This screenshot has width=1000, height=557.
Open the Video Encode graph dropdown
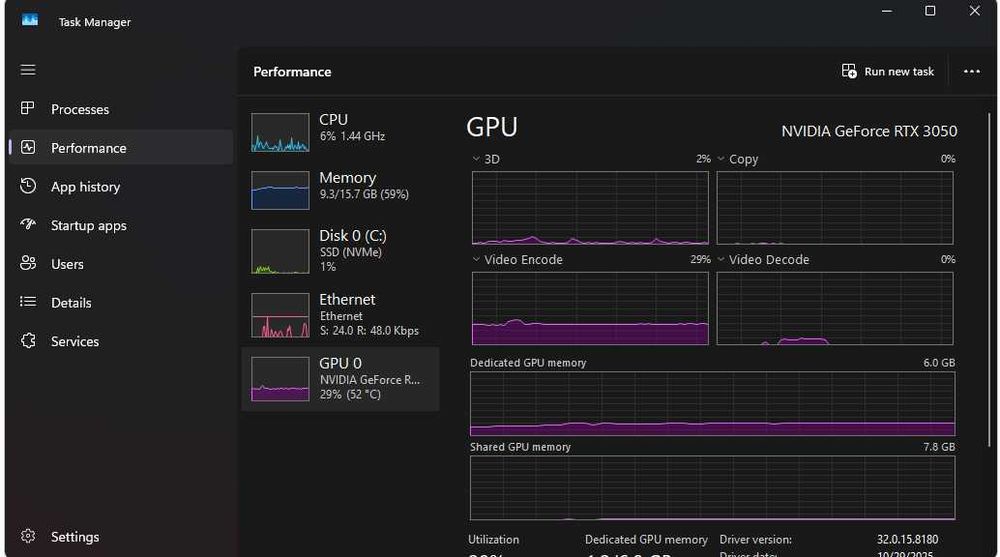pos(476,260)
